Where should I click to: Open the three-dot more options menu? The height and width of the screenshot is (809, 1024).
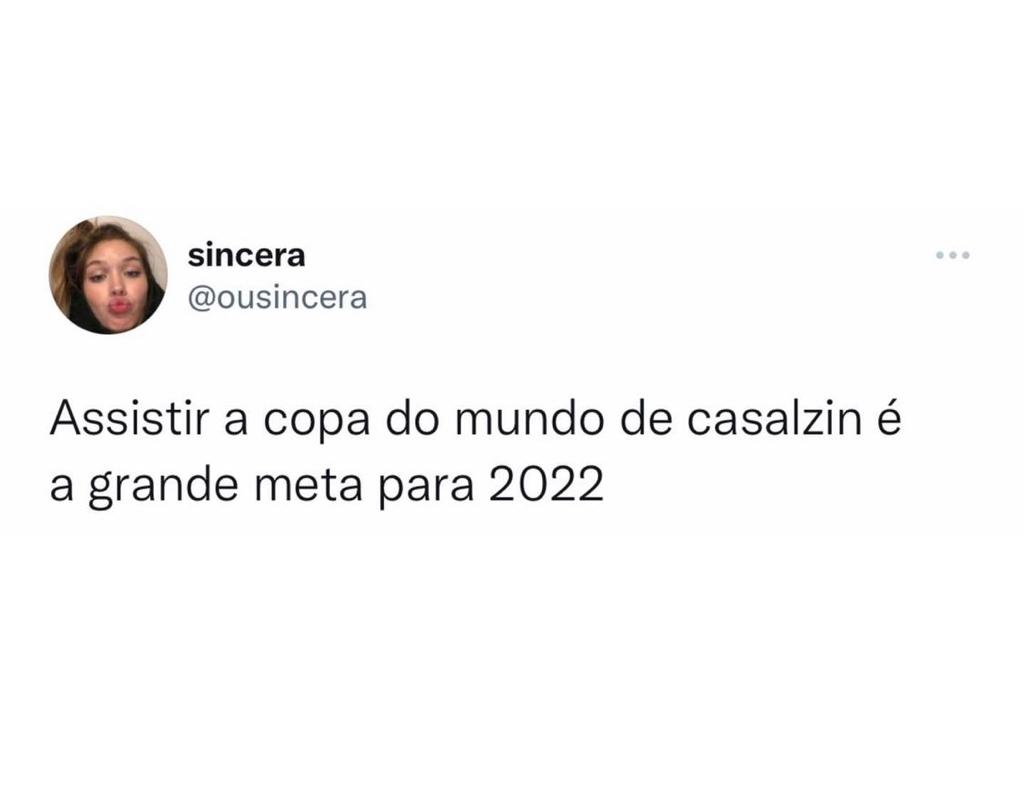pyautogui.click(x=952, y=255)
